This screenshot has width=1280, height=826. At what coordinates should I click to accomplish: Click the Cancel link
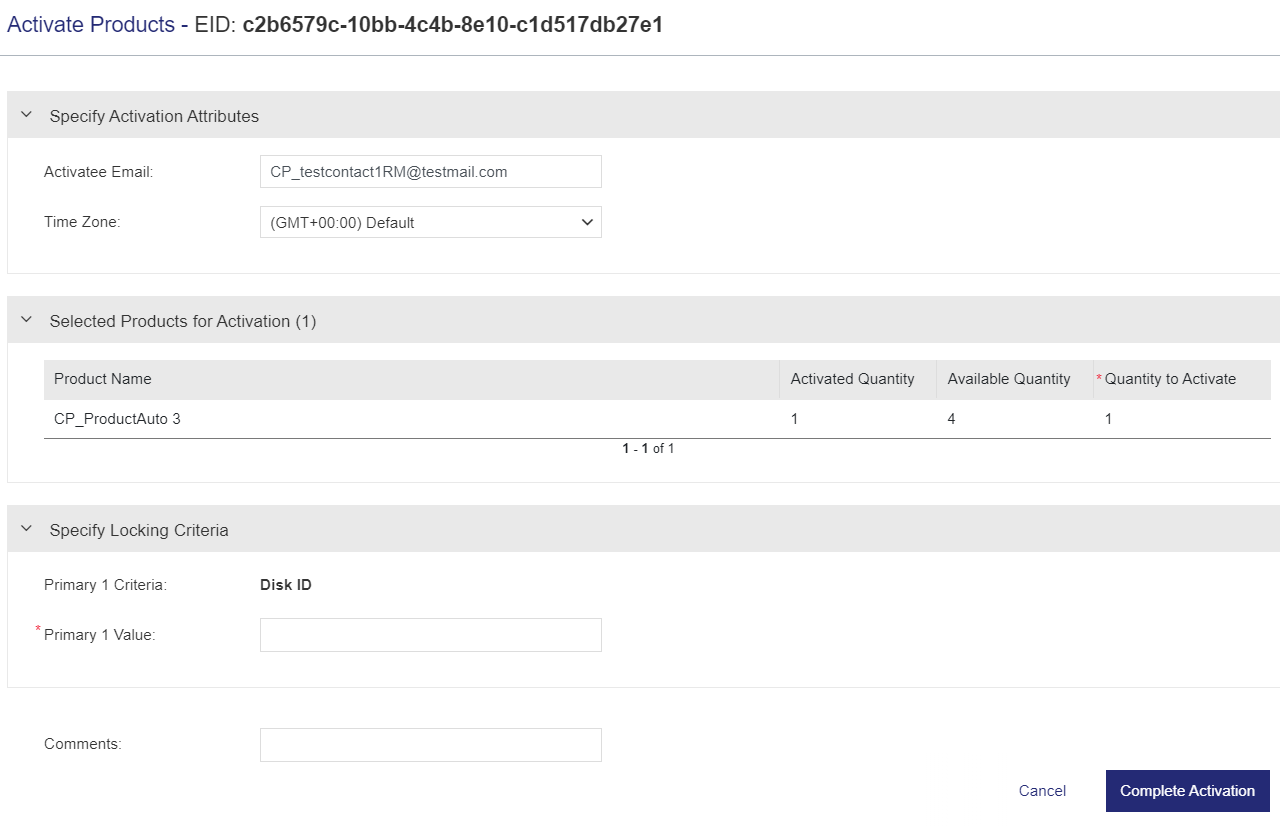(1042, 791)
